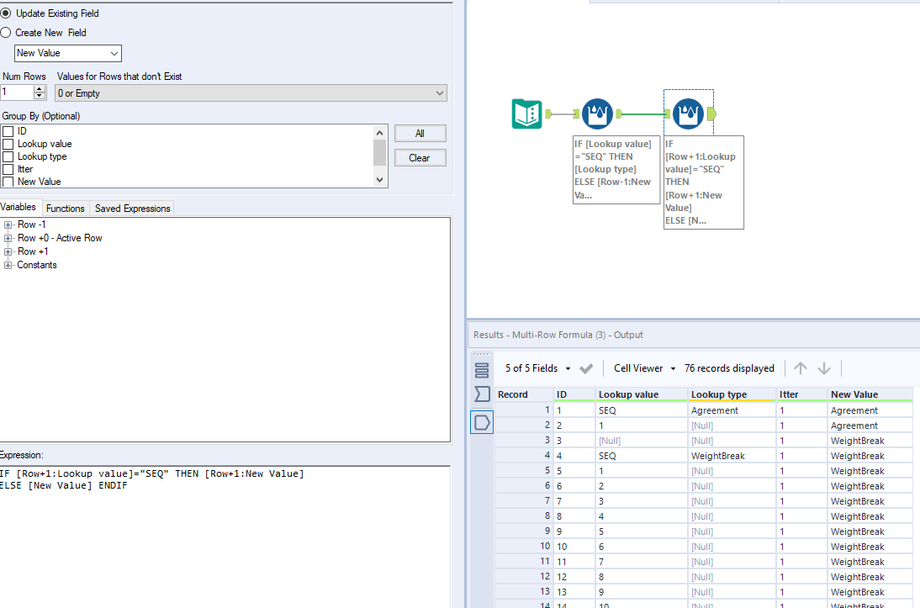920x608 pixels.
Task: Open the 5 of 5 Fields dropdown arrow
Action: (x=568, y=369)
